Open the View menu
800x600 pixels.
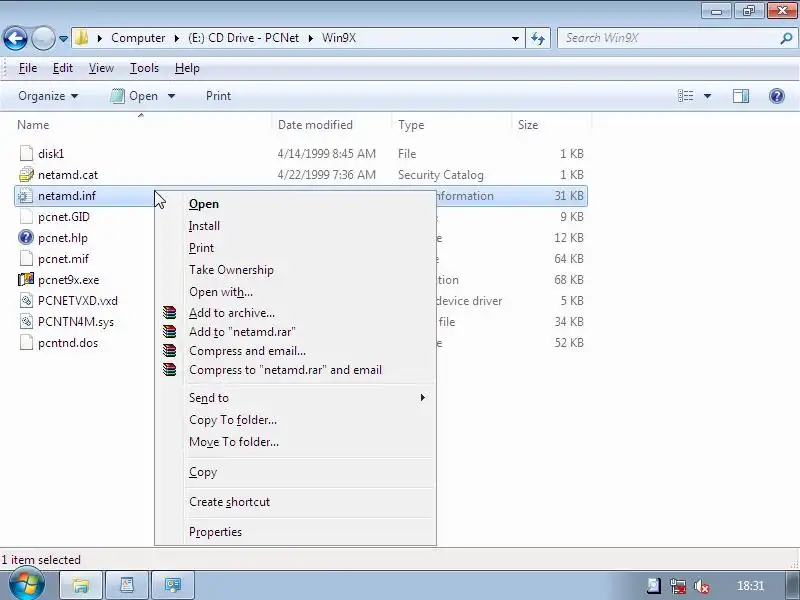[101, 68]
